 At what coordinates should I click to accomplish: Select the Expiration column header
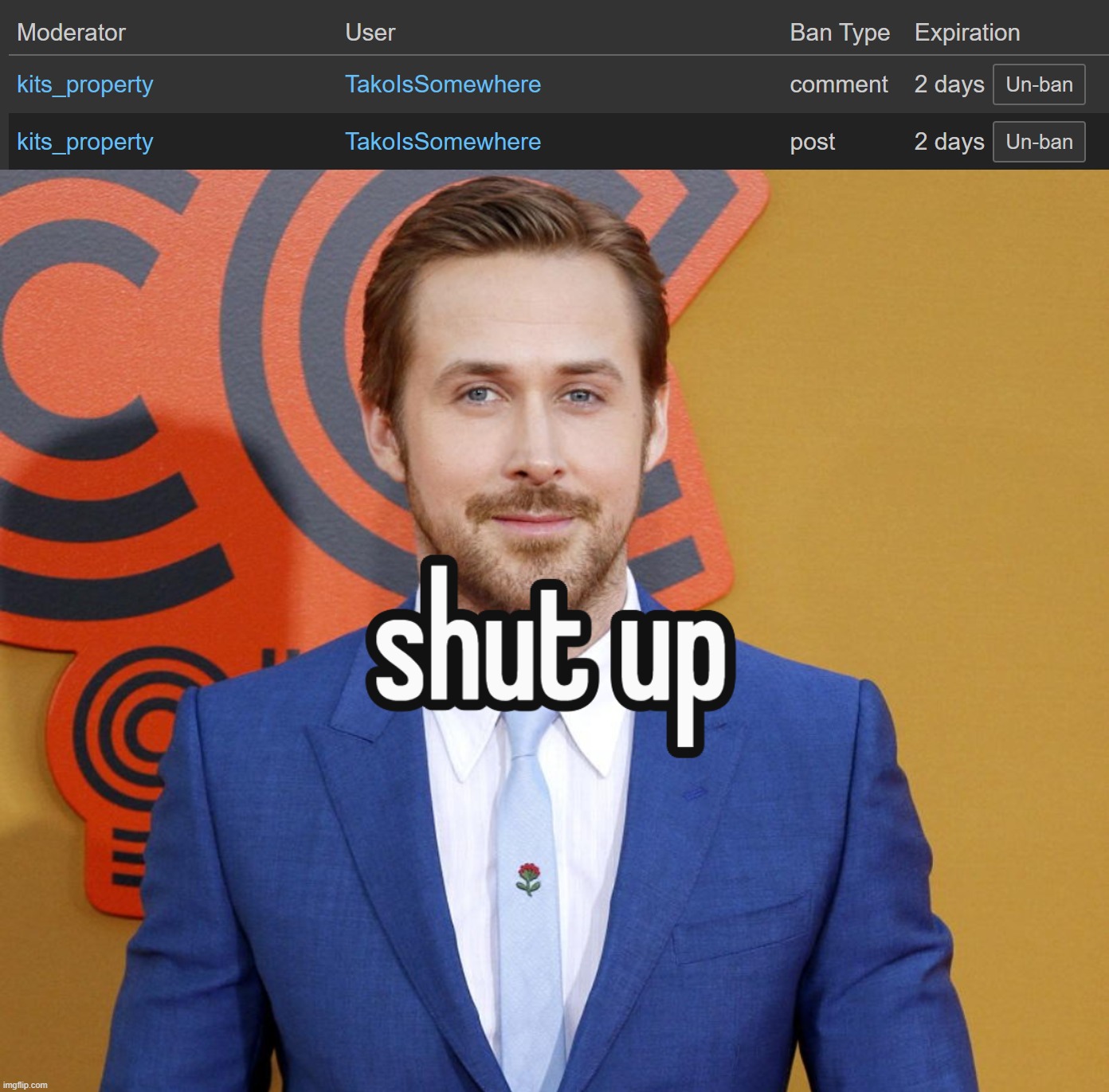click(967, 33)
